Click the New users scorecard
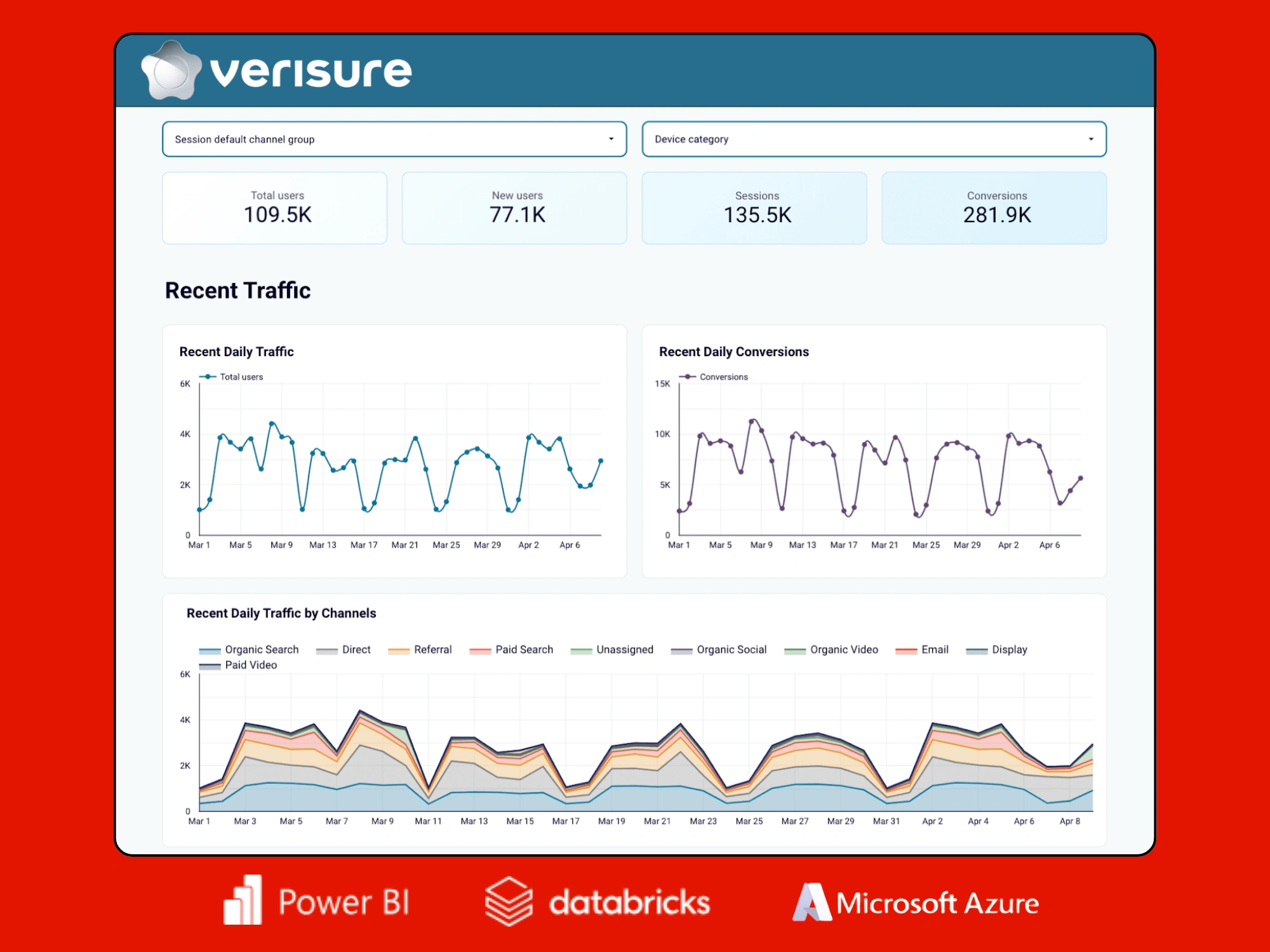This screenshot has height=952, width=1270. coord(514,208)
